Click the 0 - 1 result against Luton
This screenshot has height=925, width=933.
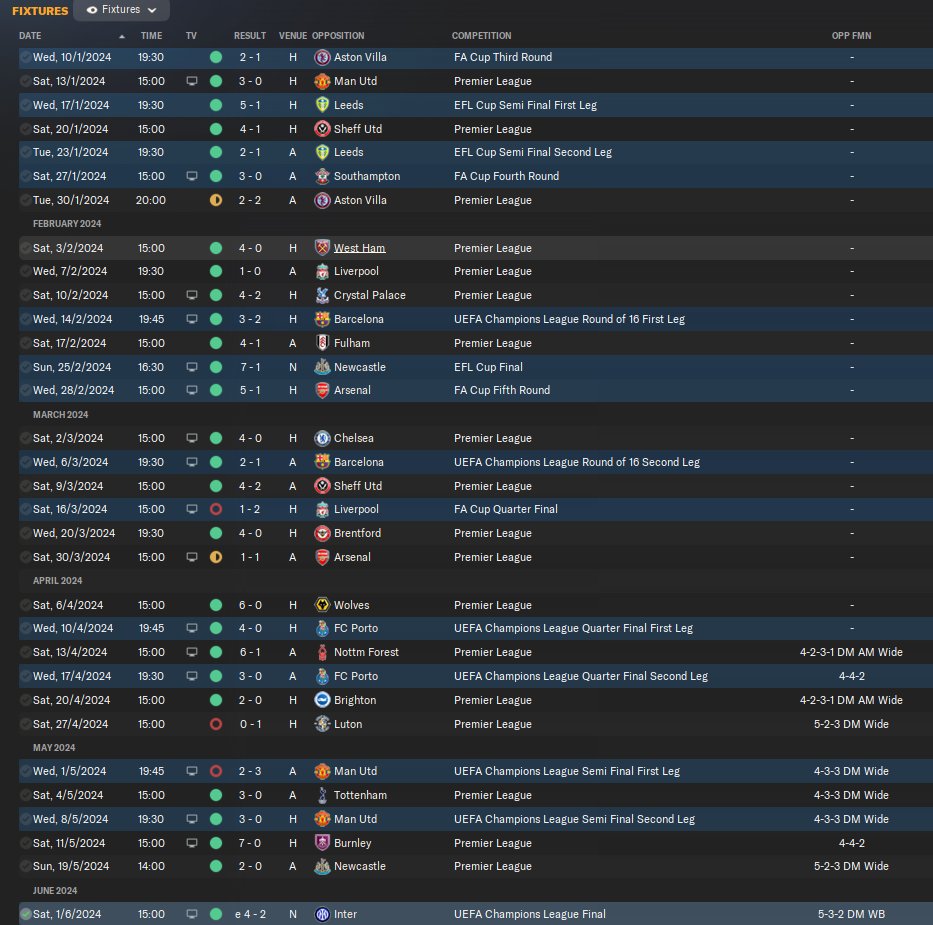tap(250, 724)
